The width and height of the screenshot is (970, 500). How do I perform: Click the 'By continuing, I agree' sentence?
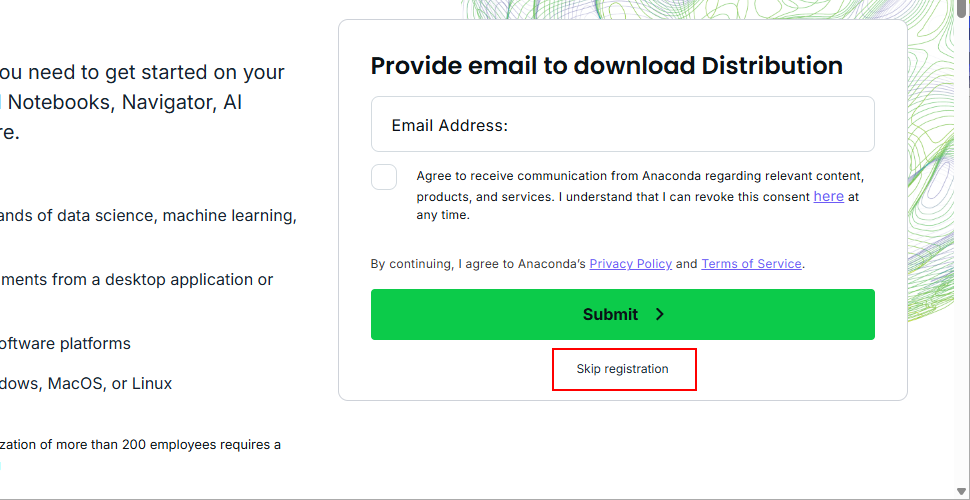[588, 264]
